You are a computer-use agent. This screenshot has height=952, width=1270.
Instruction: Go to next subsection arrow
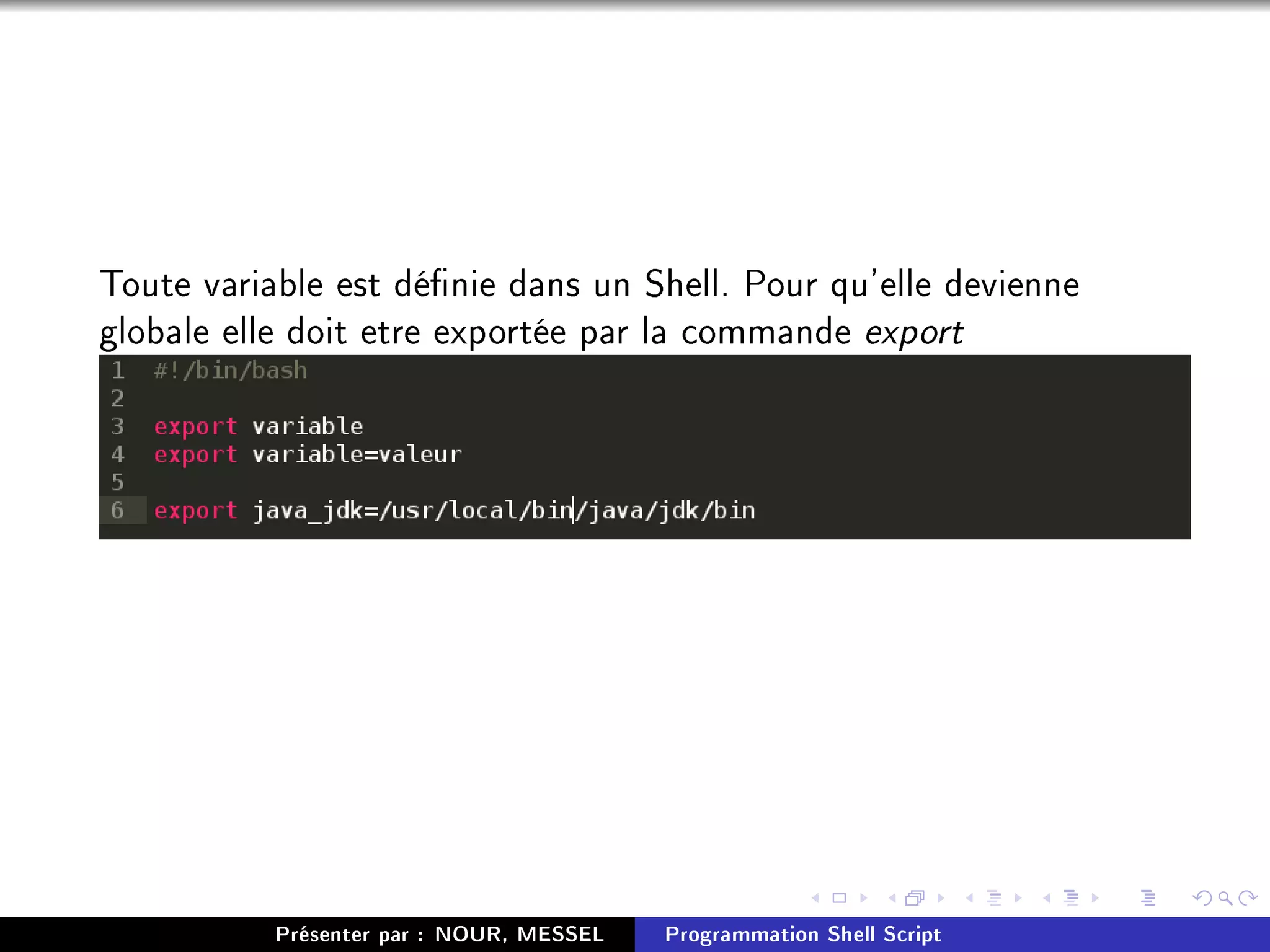tap(1018, 897)
